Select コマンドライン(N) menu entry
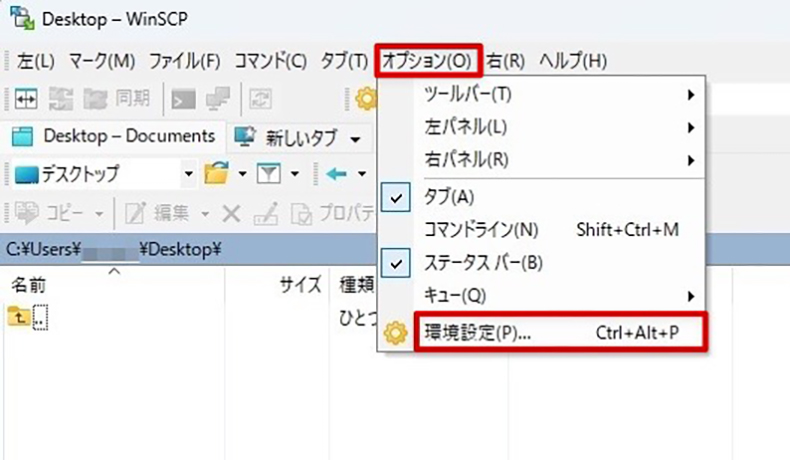The width and height of the screenshot is (790, 460). tap(541, 230)
